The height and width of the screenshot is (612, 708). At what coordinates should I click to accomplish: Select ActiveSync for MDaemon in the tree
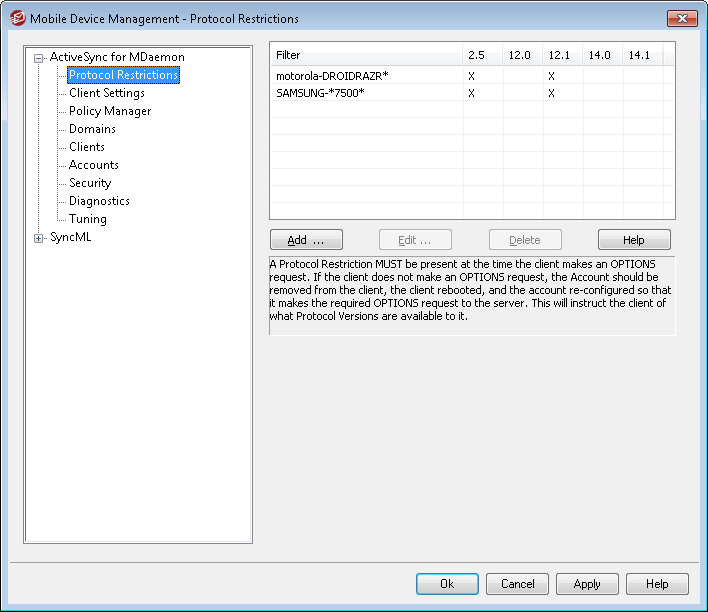click(x=117, y=57)
